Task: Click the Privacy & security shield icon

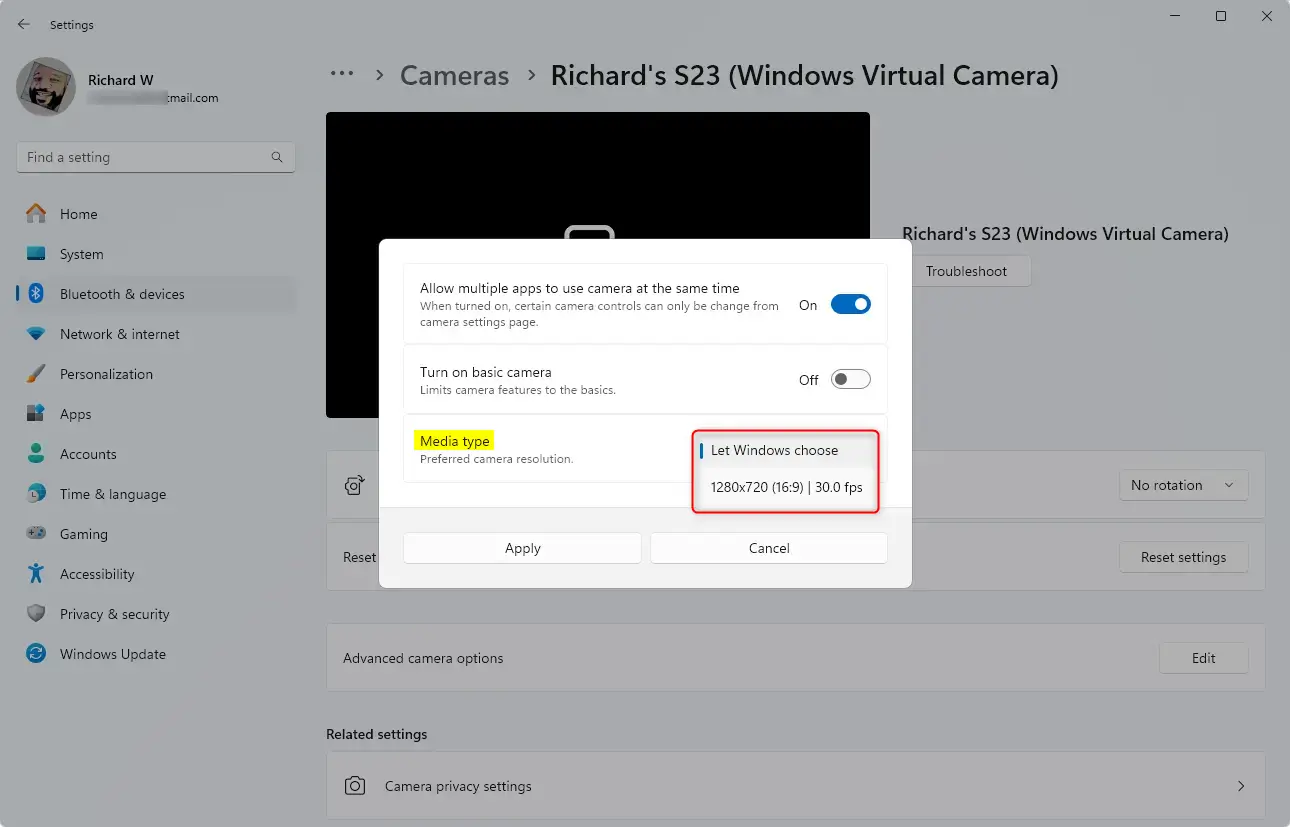Action: coord(36,614)
